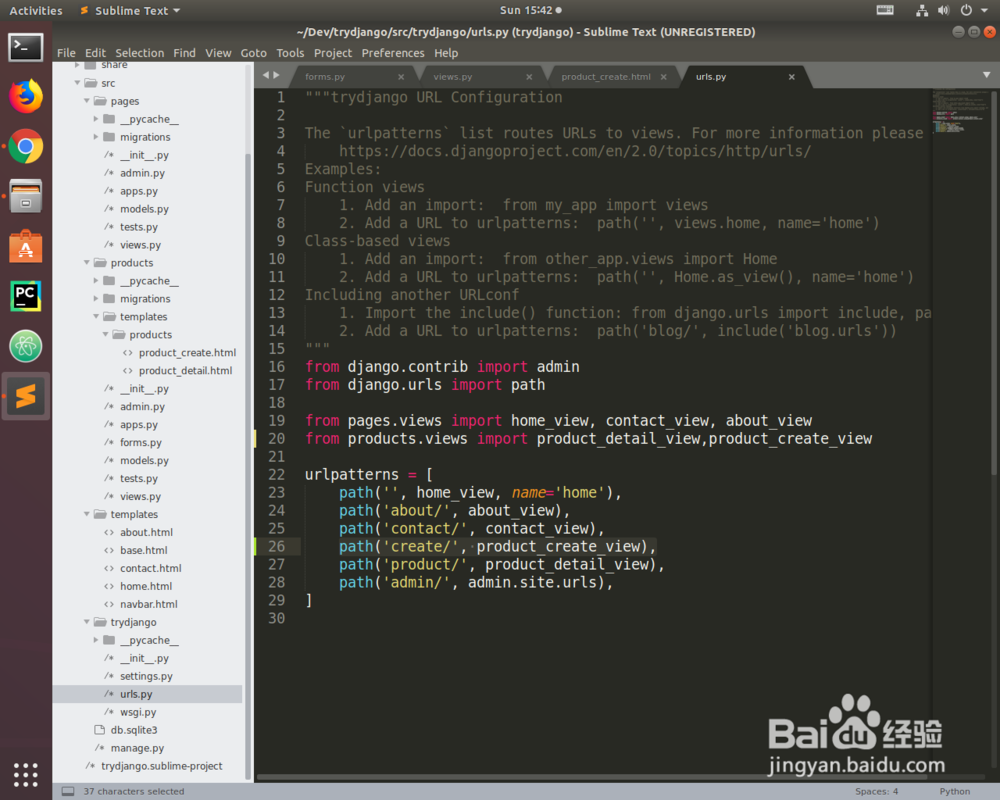Open Sublime Text app menu in top bar
The width and height of the screenshot is (1000, 800).
click(131, 10)
